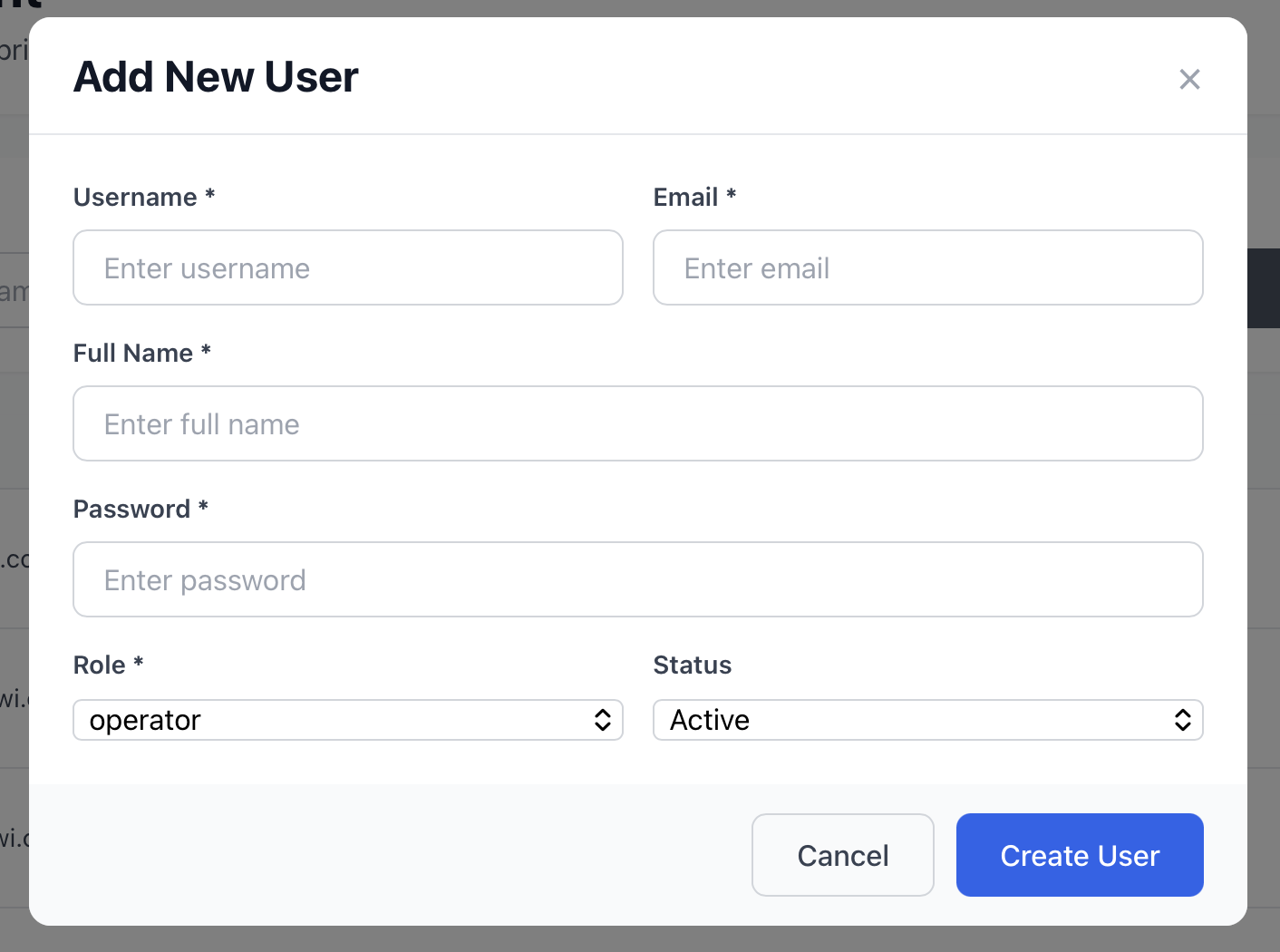
Task: Click the Username label text
Action: click(x=135, y=198)
